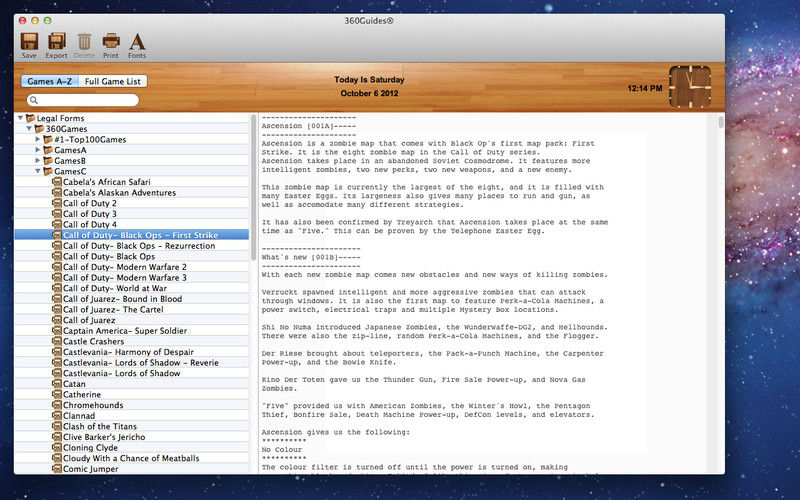Click the 360Games folder icon
The image size is (800, 500).
point(39,129)
